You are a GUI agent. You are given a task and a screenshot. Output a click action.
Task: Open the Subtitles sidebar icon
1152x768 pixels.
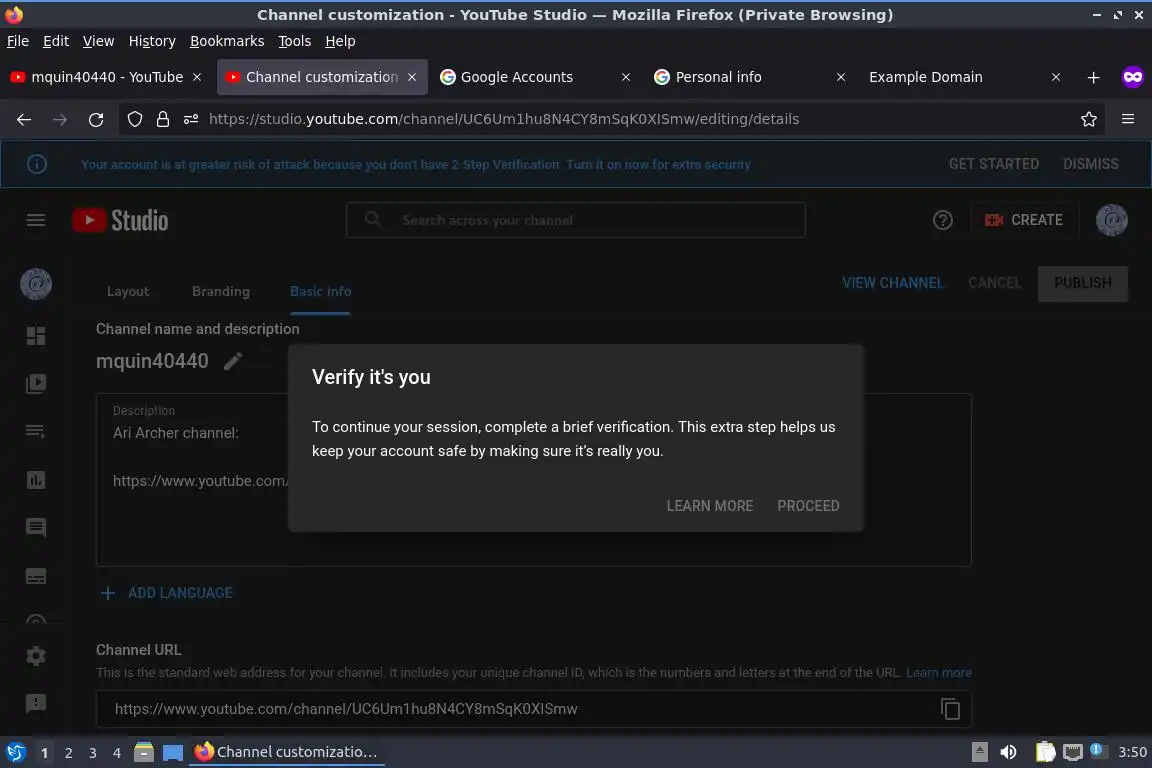click(x=35, y=575)
